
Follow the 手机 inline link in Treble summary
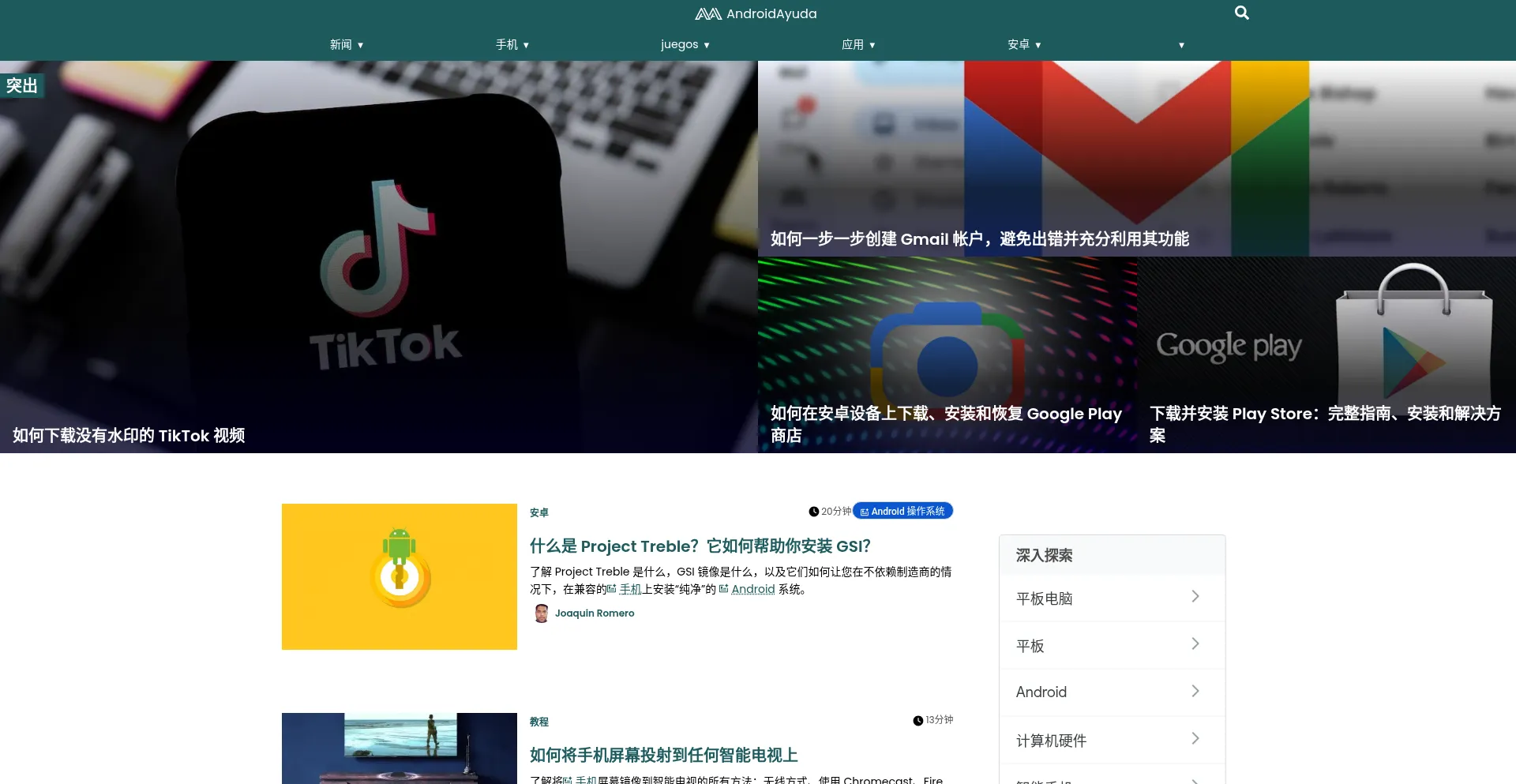pos(631,589)
